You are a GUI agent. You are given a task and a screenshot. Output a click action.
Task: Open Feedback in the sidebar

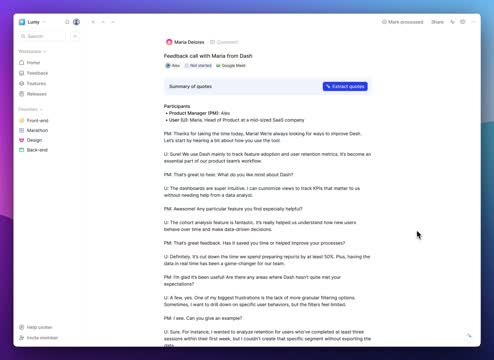coord(37,73)
